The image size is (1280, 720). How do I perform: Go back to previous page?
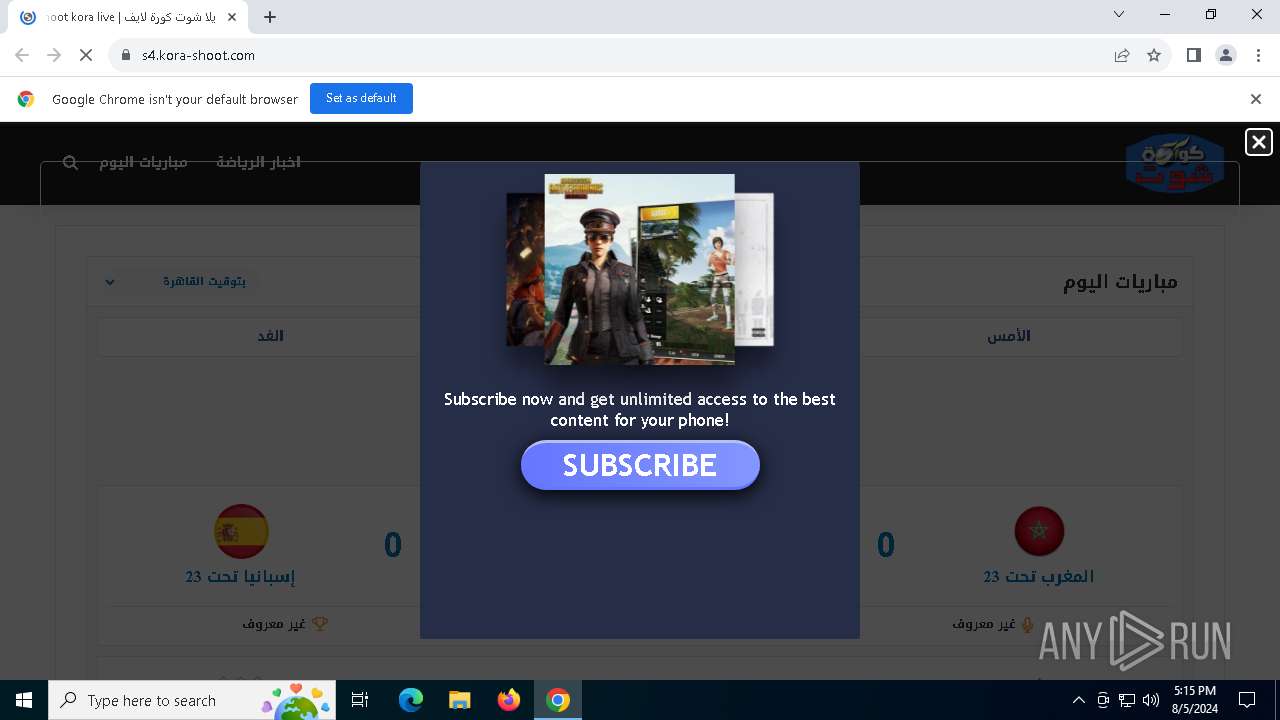point(22,55)
